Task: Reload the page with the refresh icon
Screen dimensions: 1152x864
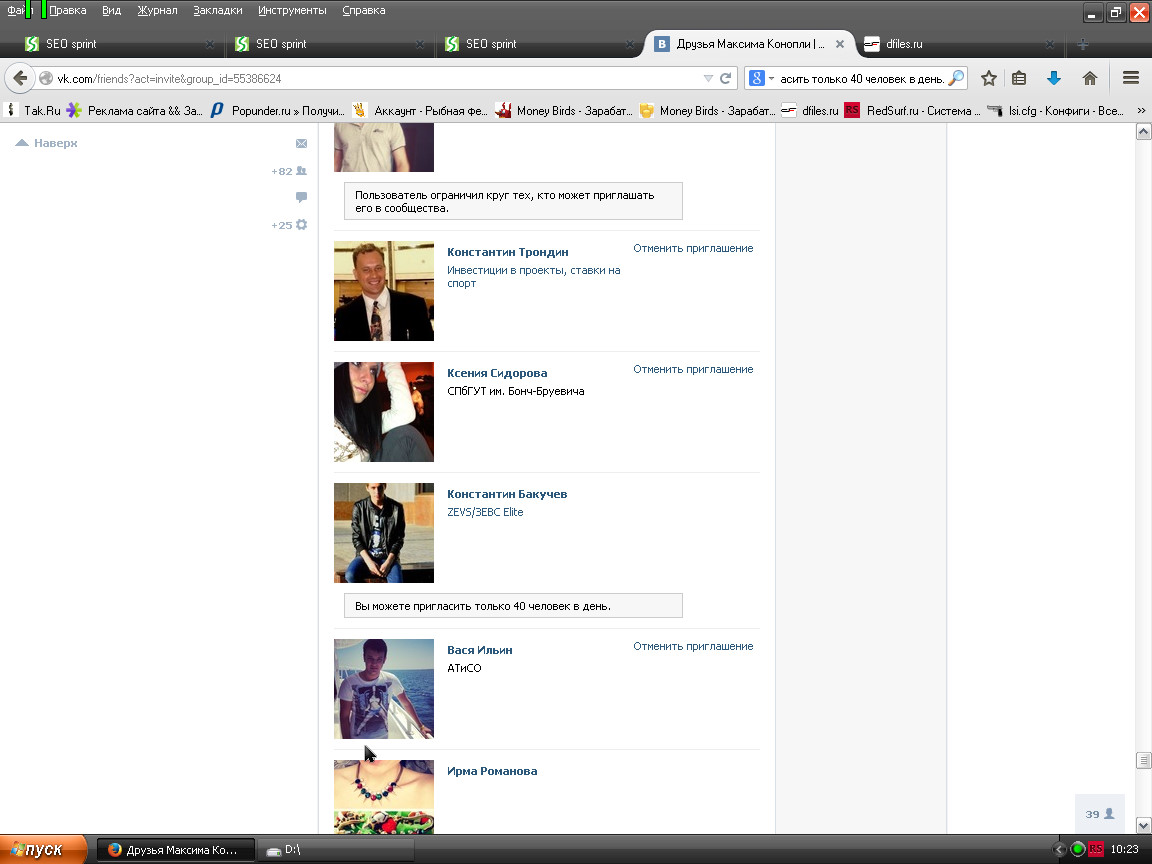Action: tap(725, 78)
